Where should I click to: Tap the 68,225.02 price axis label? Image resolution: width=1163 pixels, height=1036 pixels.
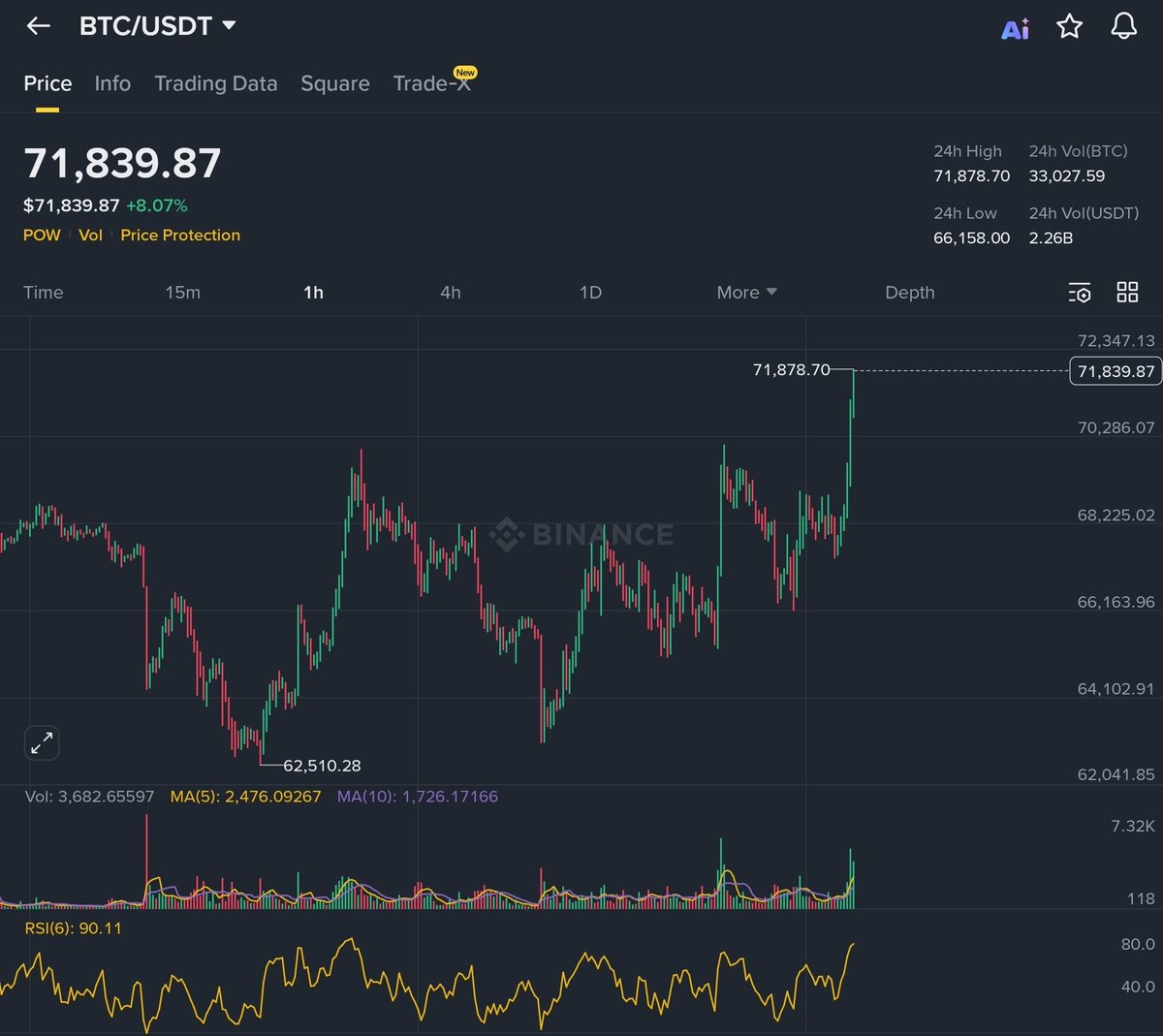coord(1116,515)
